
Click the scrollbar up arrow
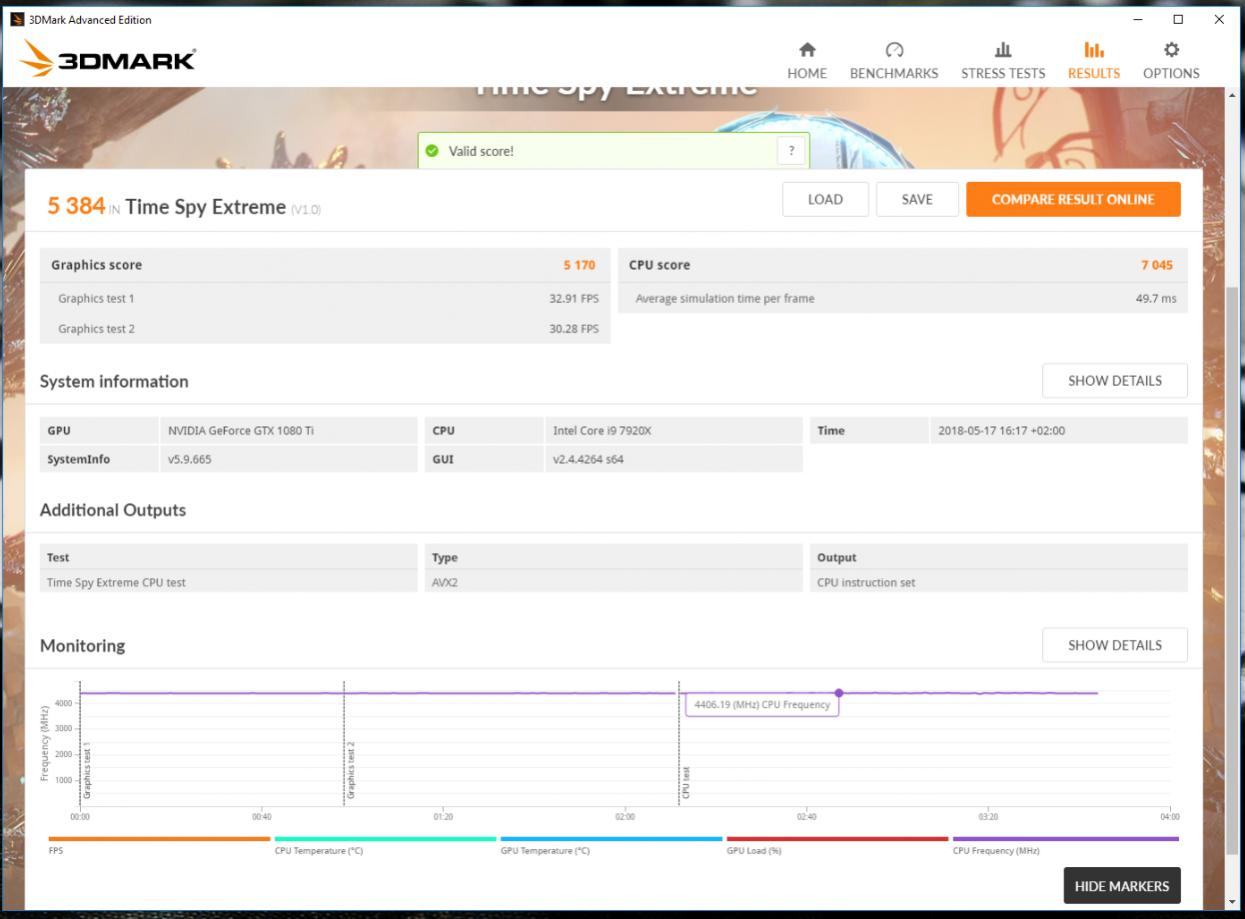(1230, 95)
